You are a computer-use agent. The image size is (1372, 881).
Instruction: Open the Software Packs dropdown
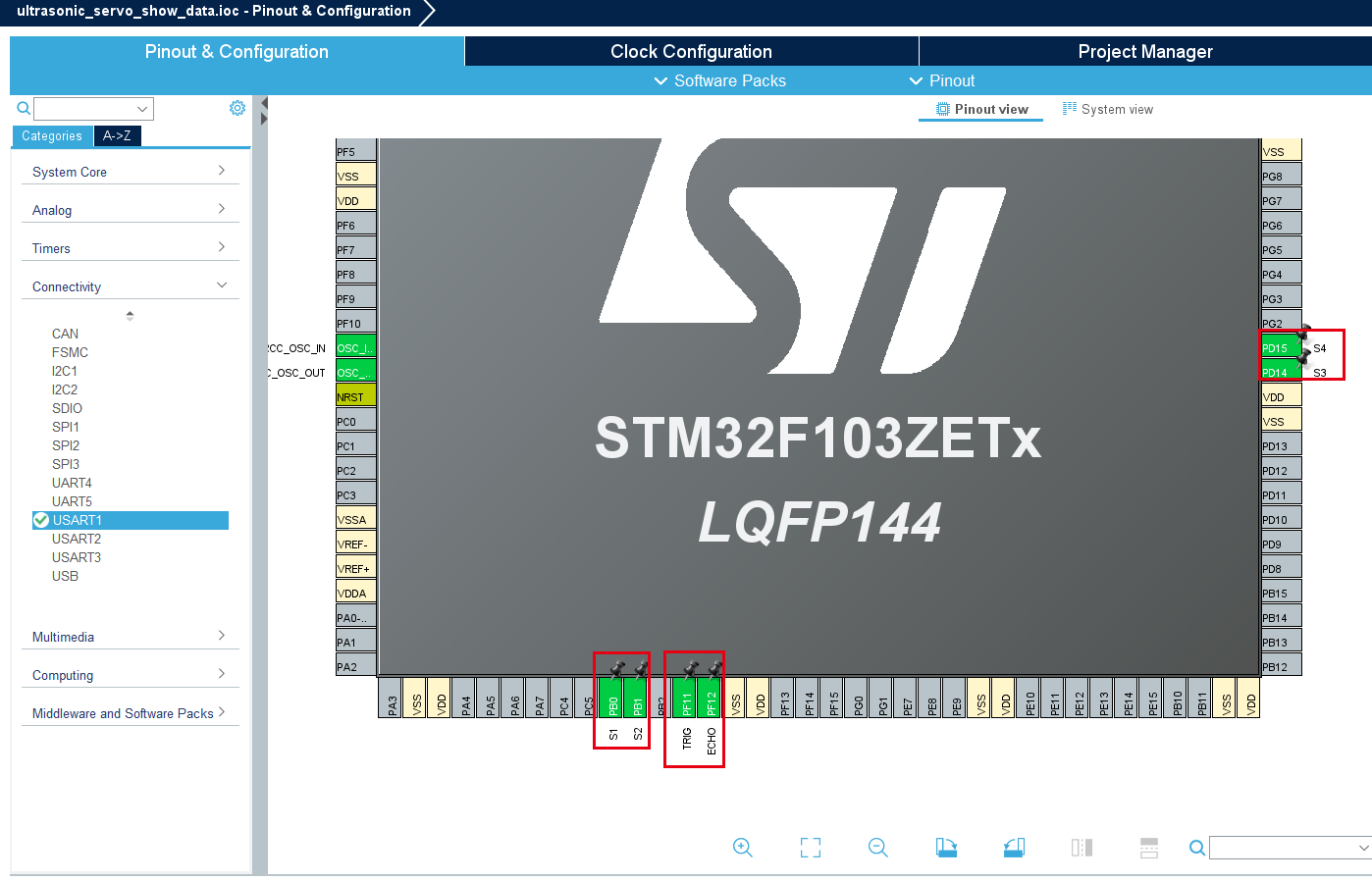tap(720, 80)
